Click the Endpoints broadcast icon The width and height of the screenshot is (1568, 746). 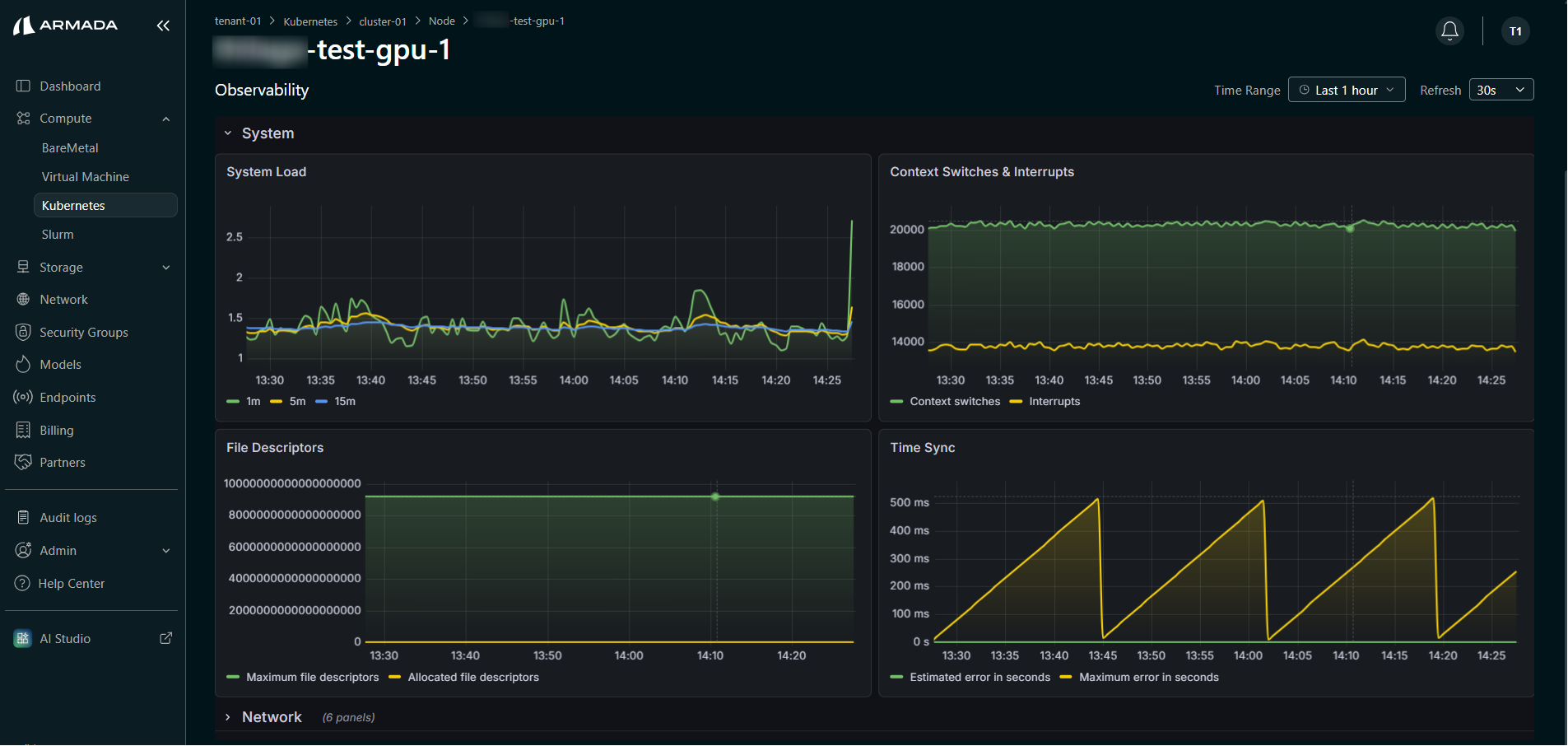[x=23, y=397]
